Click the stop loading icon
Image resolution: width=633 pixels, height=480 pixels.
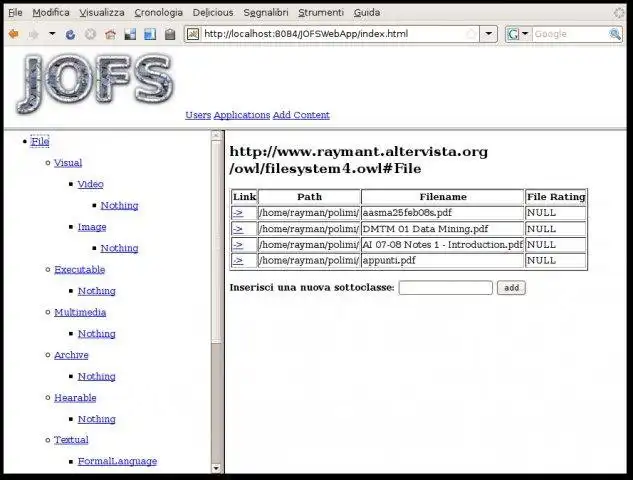(x=90, y=35)
